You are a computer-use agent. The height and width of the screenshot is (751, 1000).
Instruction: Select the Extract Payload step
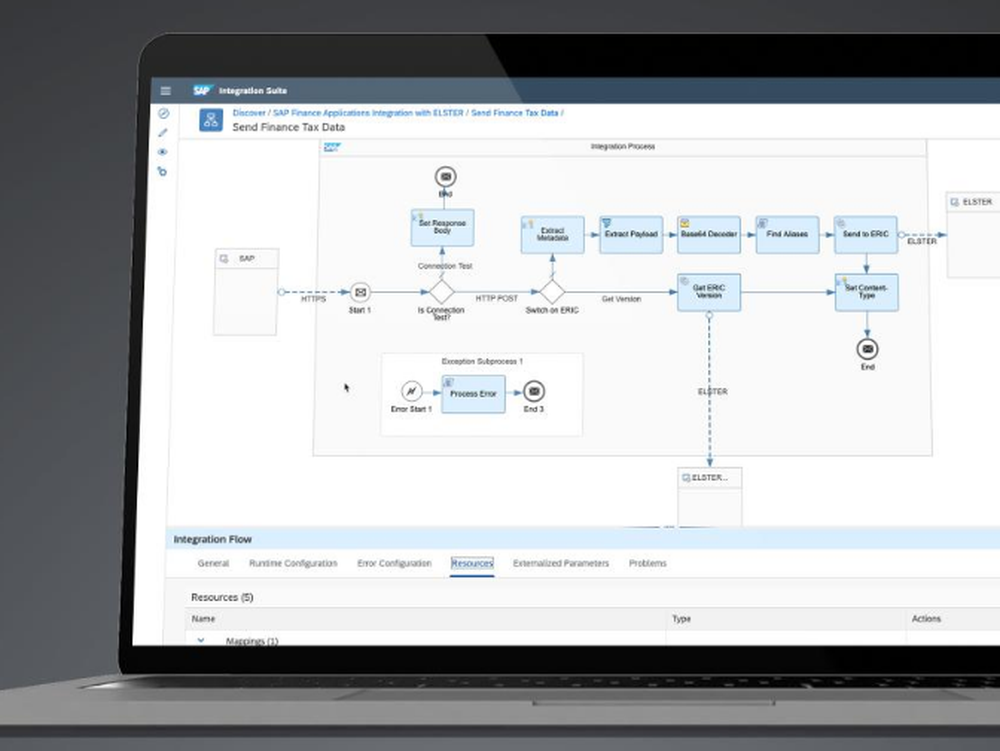tap(631, 235)
